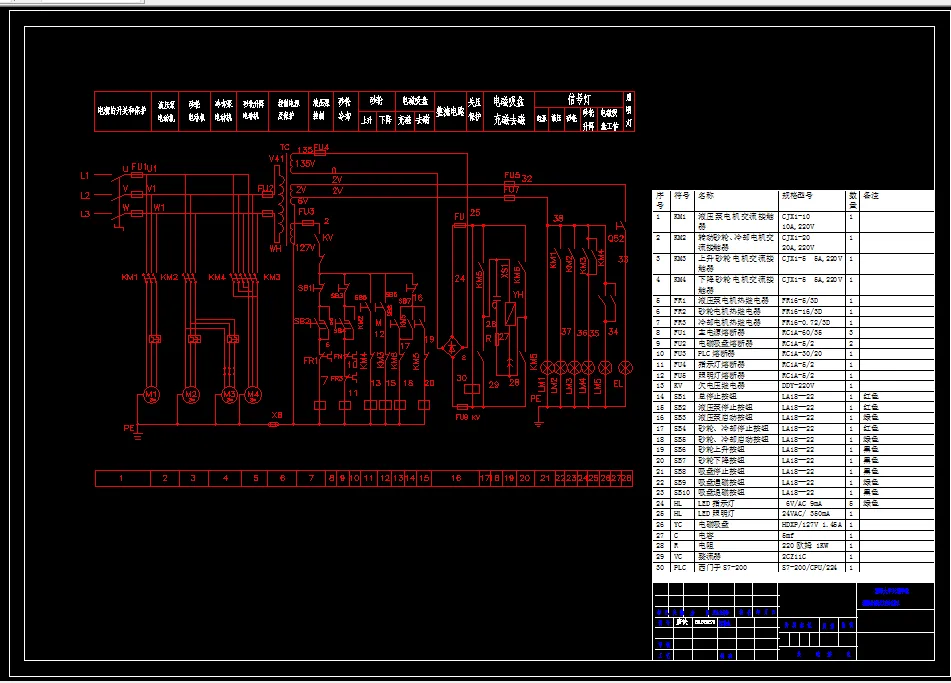The height and width of the screenshot is (683, 951).
Task: Click the '电磁吸盘' name cell in parts table
Action: (736, 525)
